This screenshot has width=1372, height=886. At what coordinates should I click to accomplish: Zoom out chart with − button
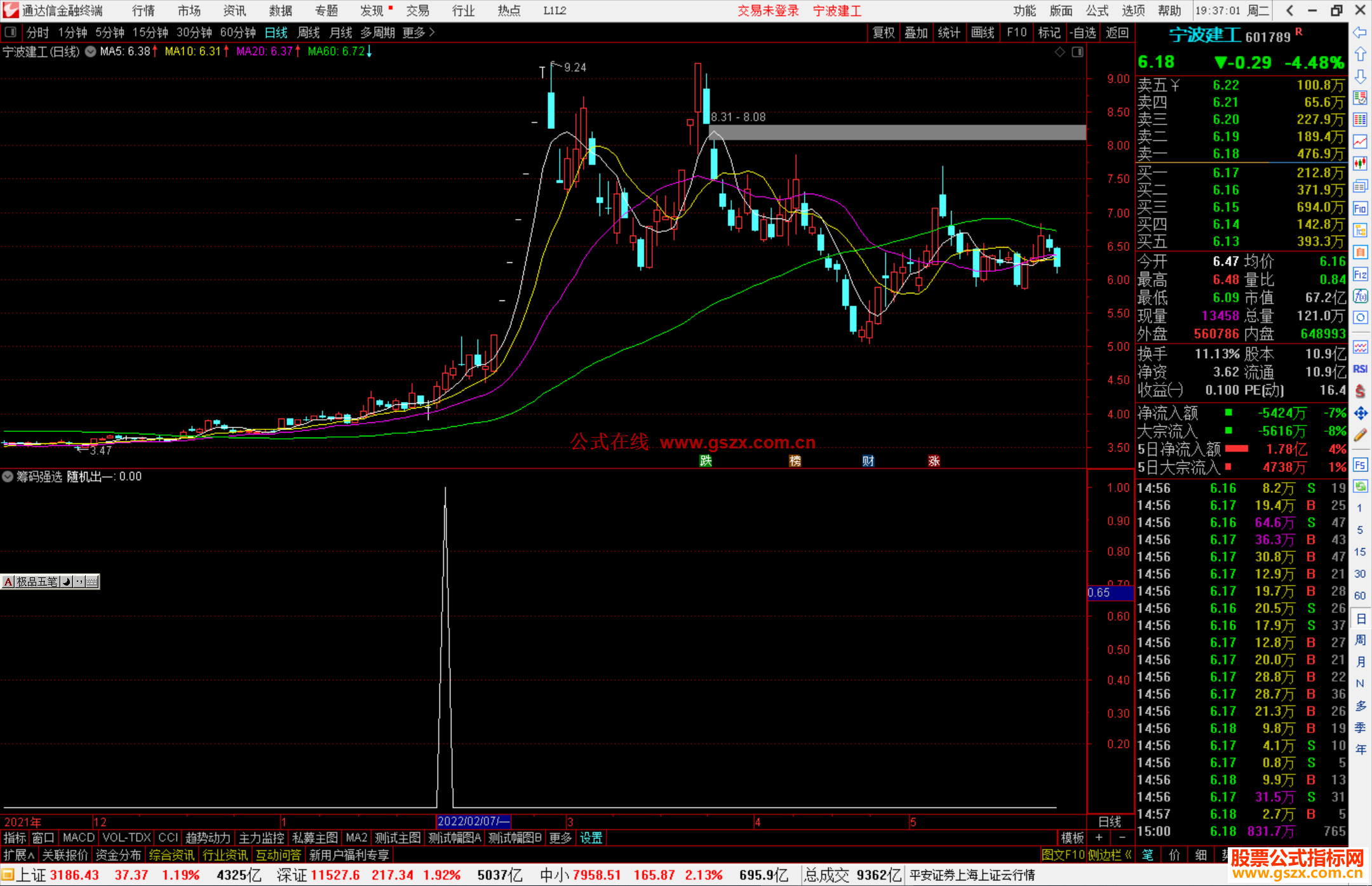point(1122,838)
